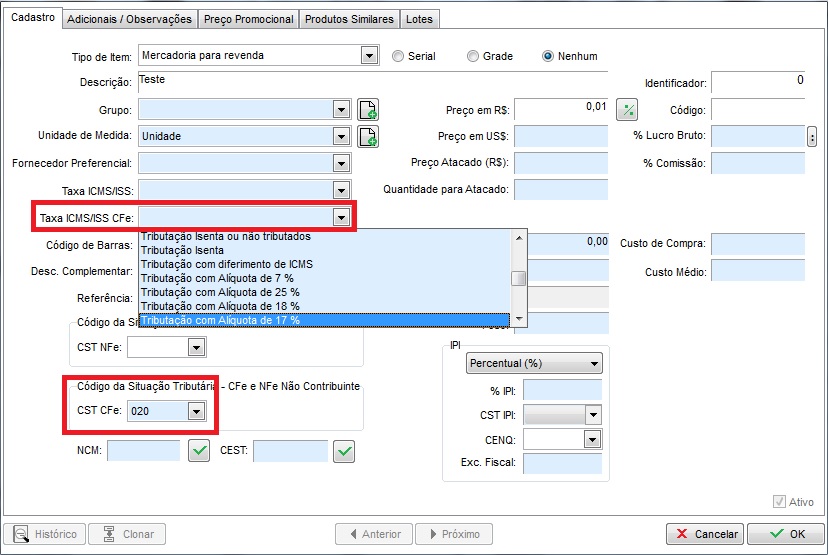Select the Grade radio button
The width and height of the screenshot is (828, 555).
coord(474,56)
